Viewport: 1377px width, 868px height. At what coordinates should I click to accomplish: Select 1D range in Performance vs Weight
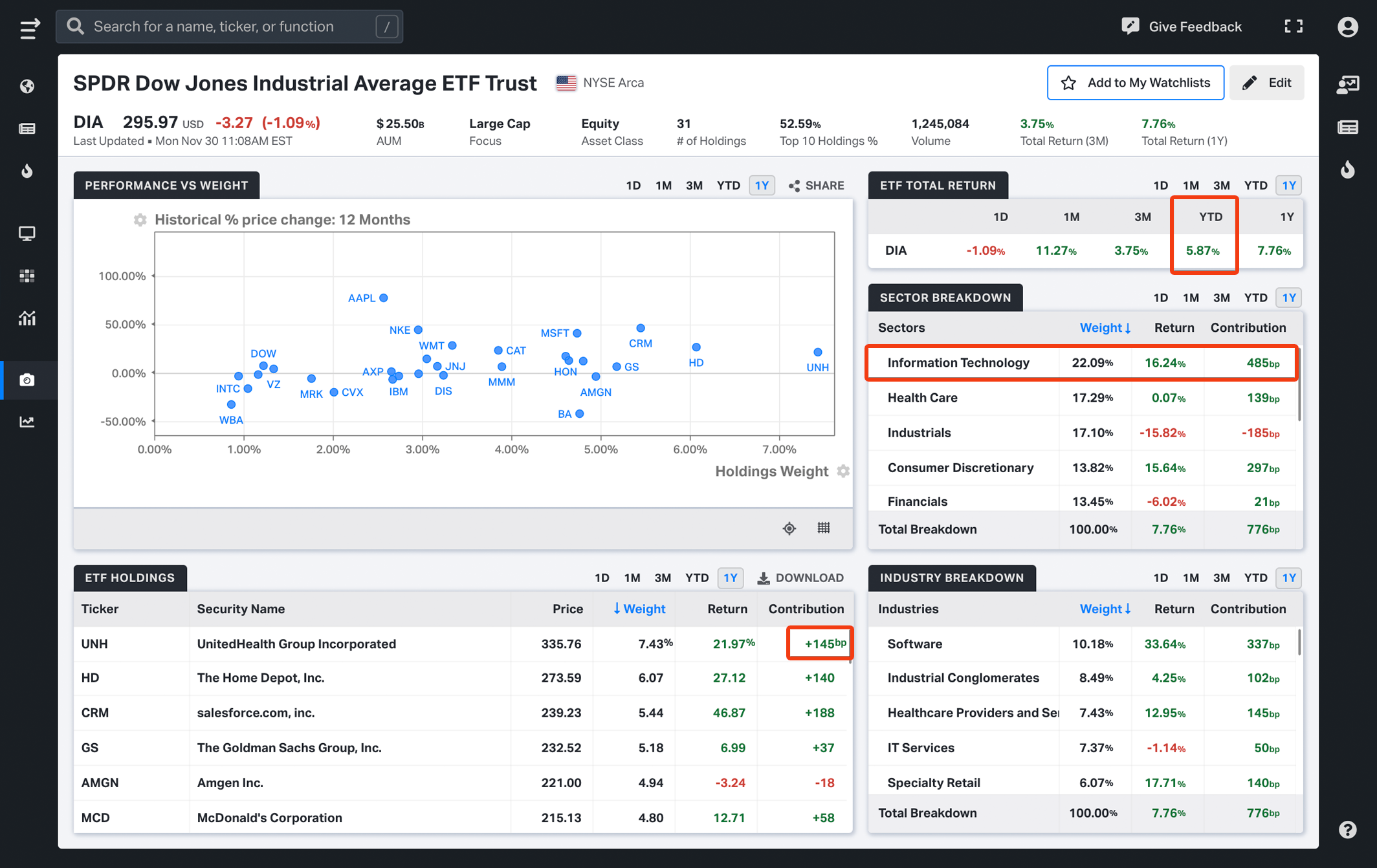633,186
